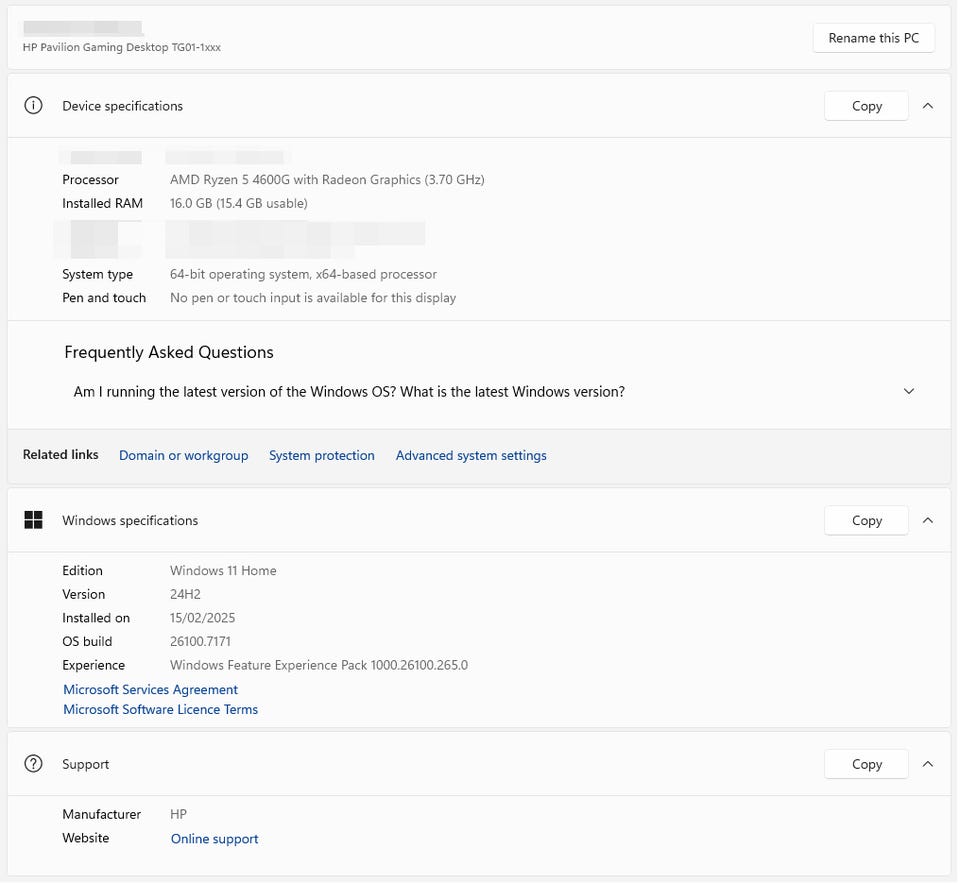
Task: Open System protection link
Action: pos(321,456)
